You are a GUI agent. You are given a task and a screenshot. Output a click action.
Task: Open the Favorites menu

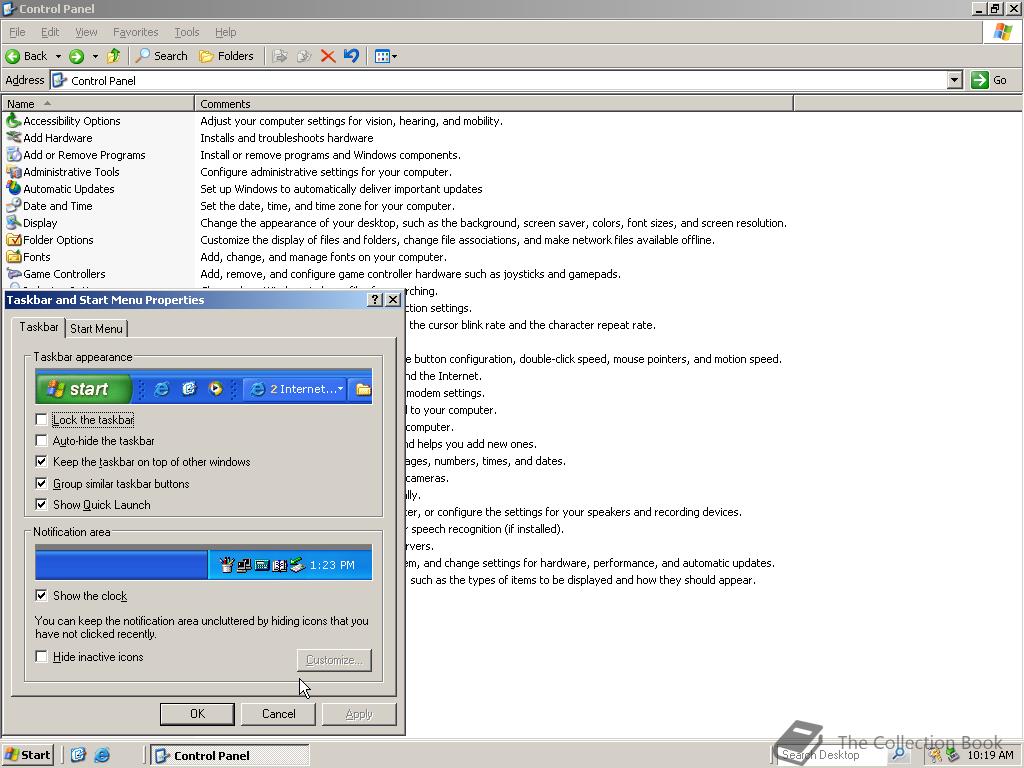click(135, 32)
